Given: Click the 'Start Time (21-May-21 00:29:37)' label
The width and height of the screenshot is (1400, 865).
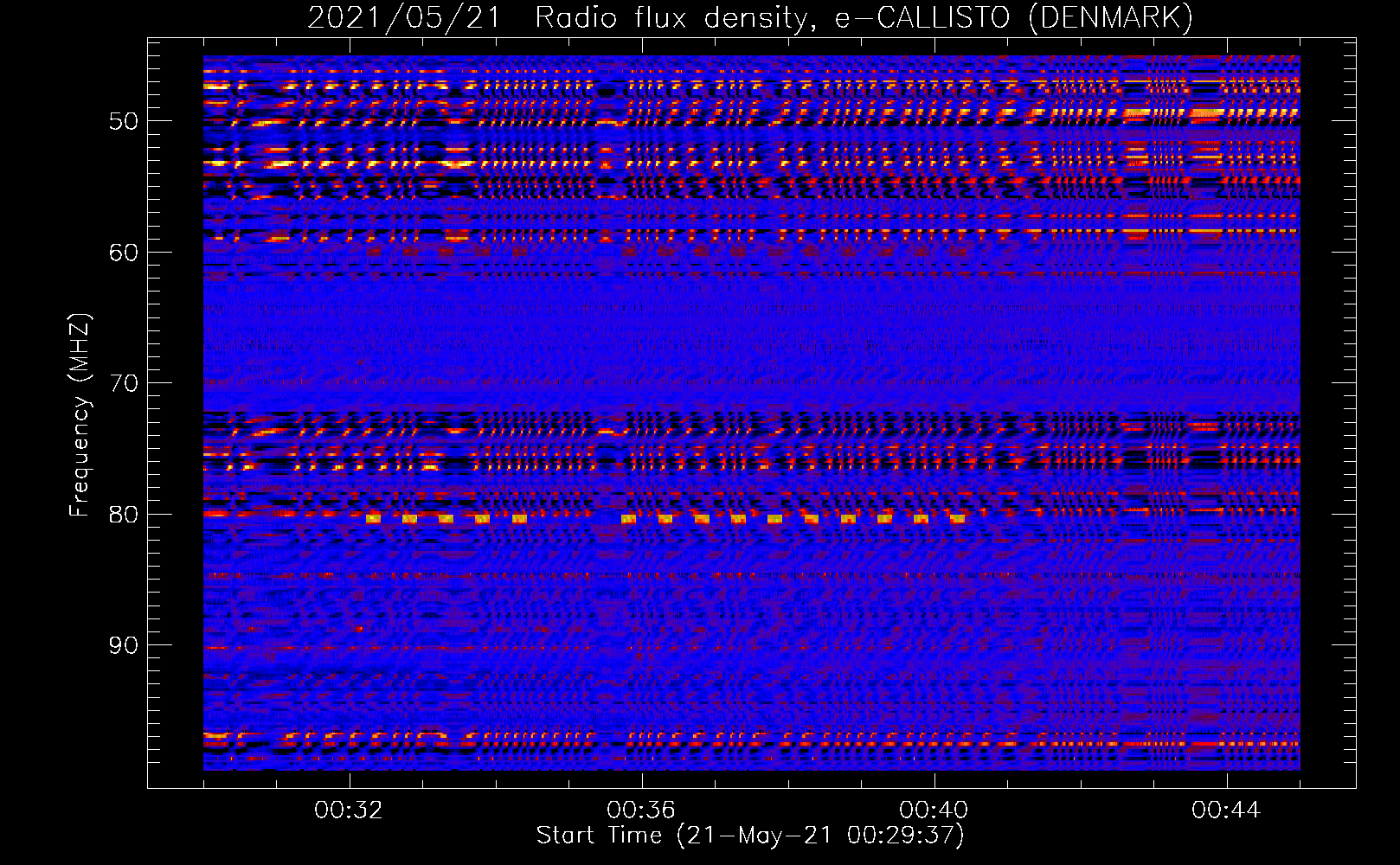Looking at the screenshot, I should [x=750, y=836].
